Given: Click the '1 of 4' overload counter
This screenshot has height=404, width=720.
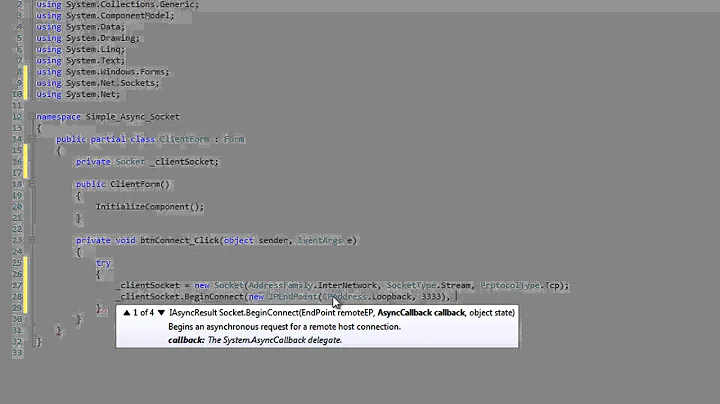Looking at the screenshot, I should pyautogui.click(x=143, y=313).
